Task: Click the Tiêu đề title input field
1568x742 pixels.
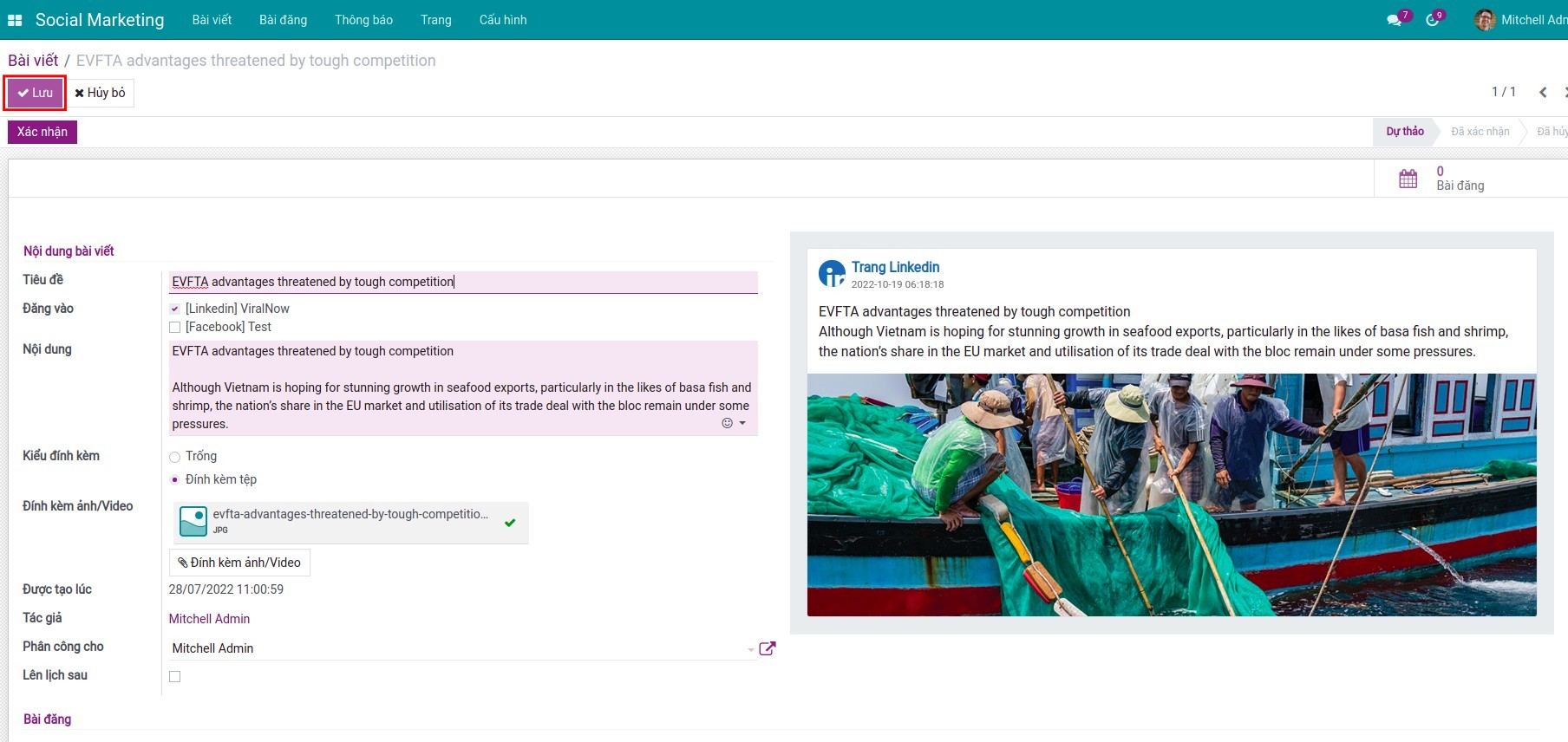Action: (x=462, y=282)
